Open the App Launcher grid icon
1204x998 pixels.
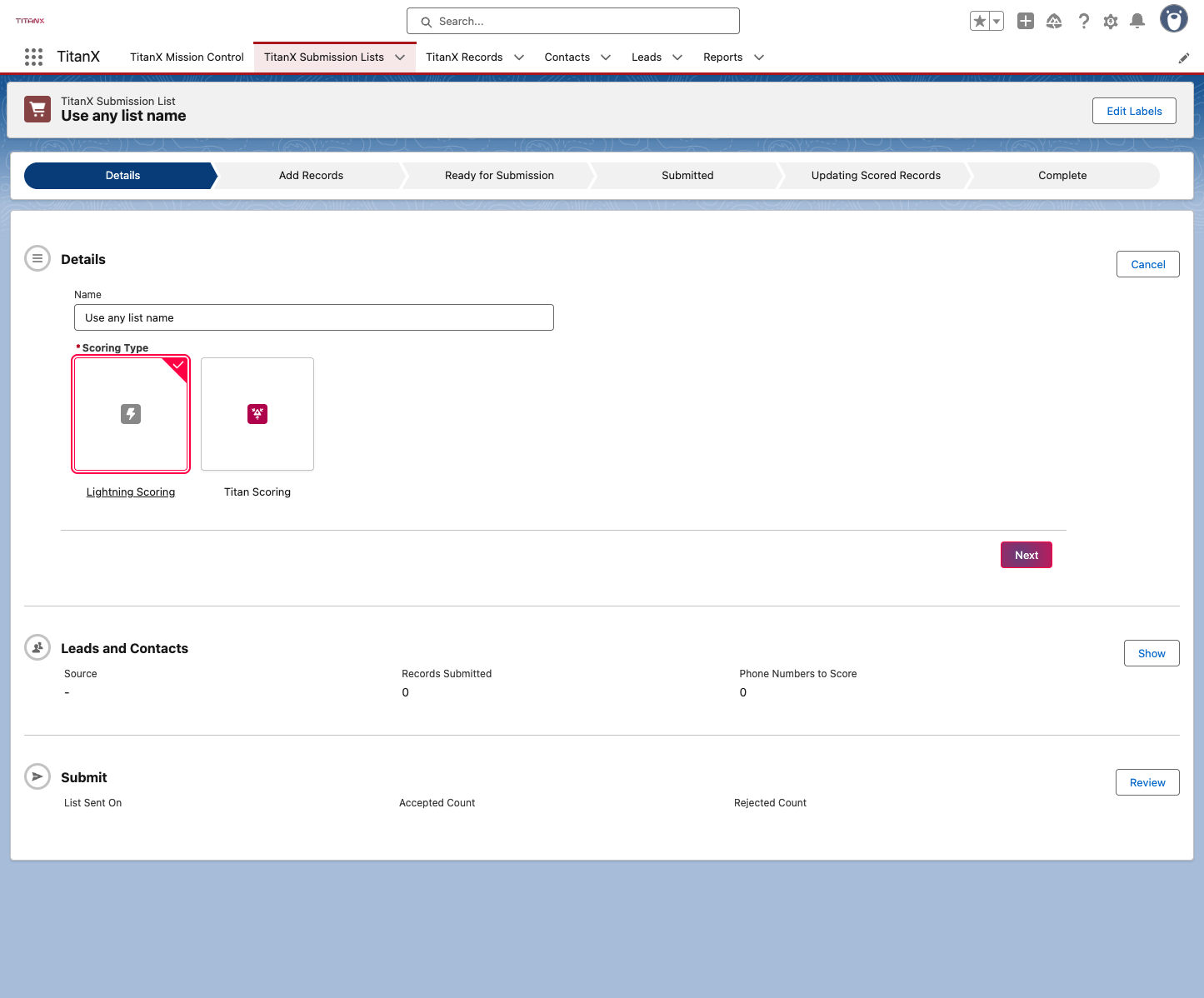point(33,57)
